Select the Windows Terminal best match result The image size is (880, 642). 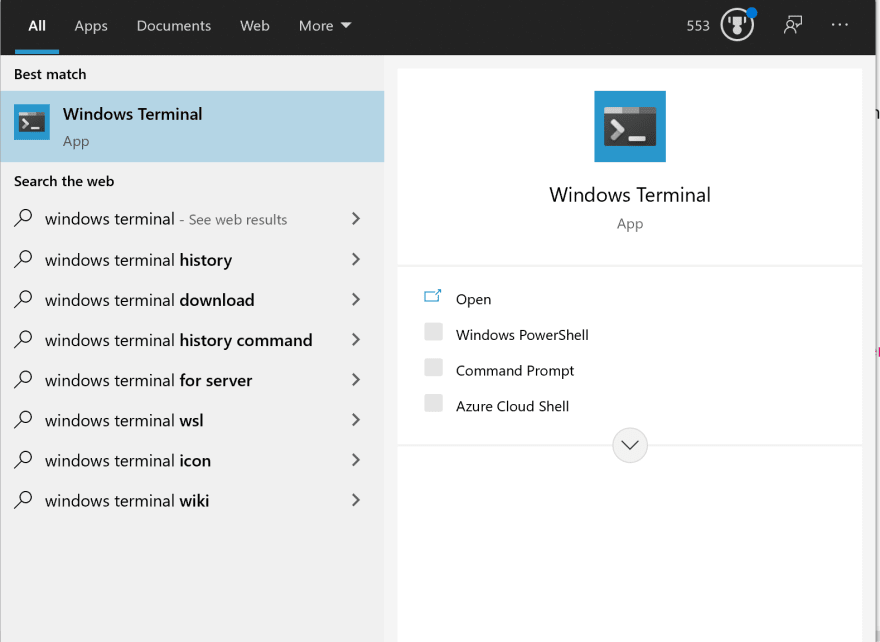192,127
